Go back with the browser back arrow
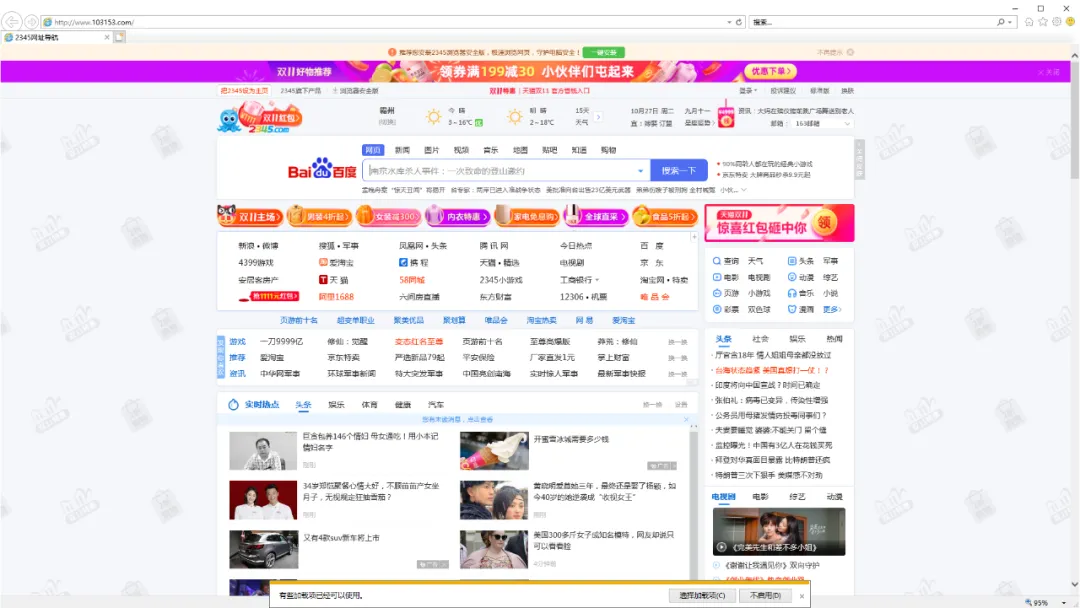 point(12,22)
